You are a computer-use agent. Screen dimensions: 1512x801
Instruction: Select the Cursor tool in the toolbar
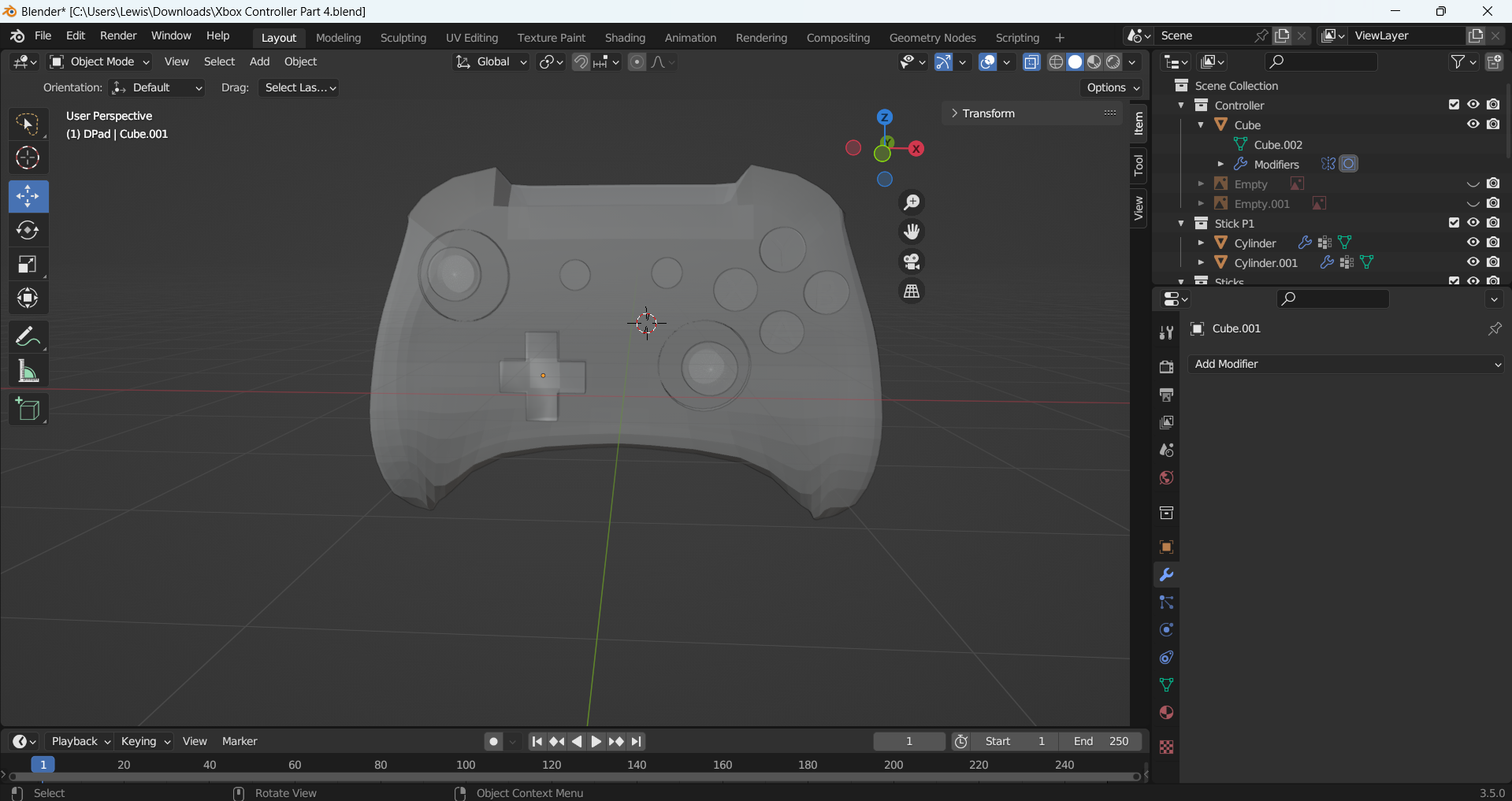point(28,158)
